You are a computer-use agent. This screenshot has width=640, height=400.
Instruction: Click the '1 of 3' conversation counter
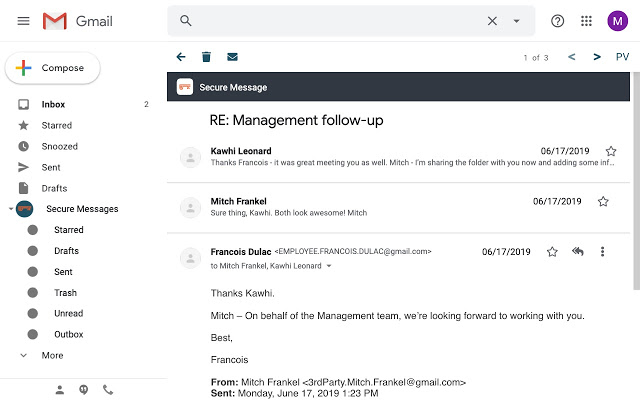pyautogui.click(x=536, y=58)
